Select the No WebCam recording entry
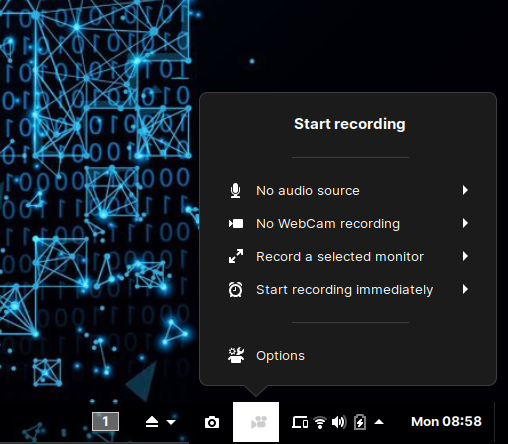The height and width of the screenshot is (444, 508). 349,223
